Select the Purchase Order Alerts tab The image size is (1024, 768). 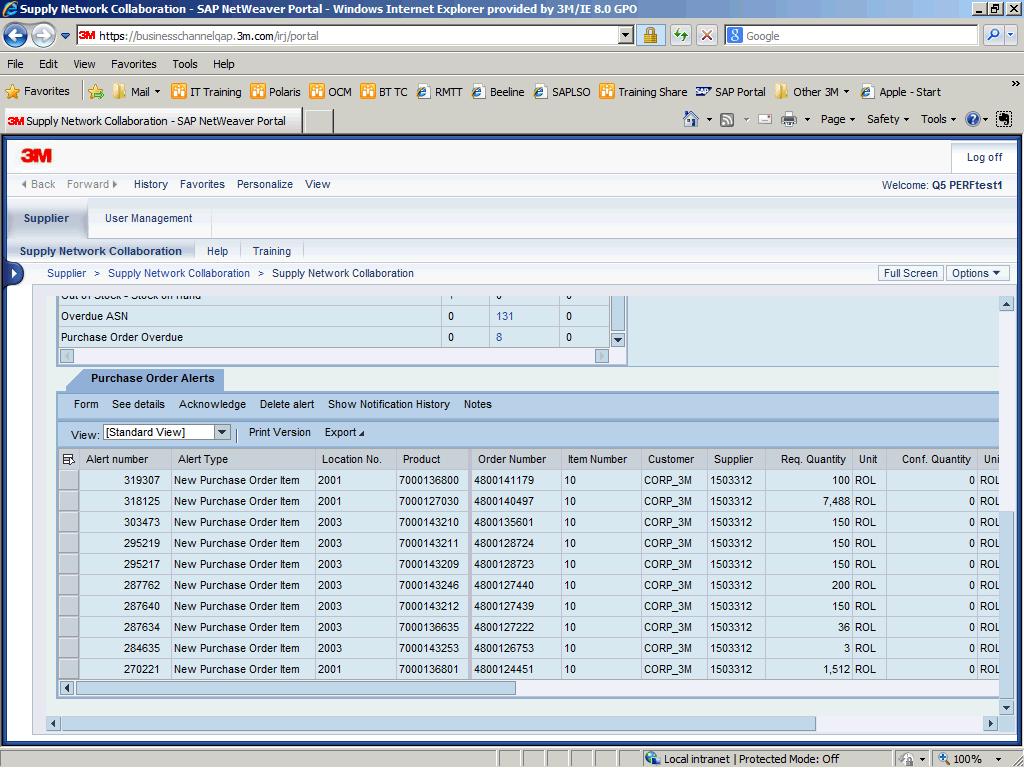[x=152, y=378]
